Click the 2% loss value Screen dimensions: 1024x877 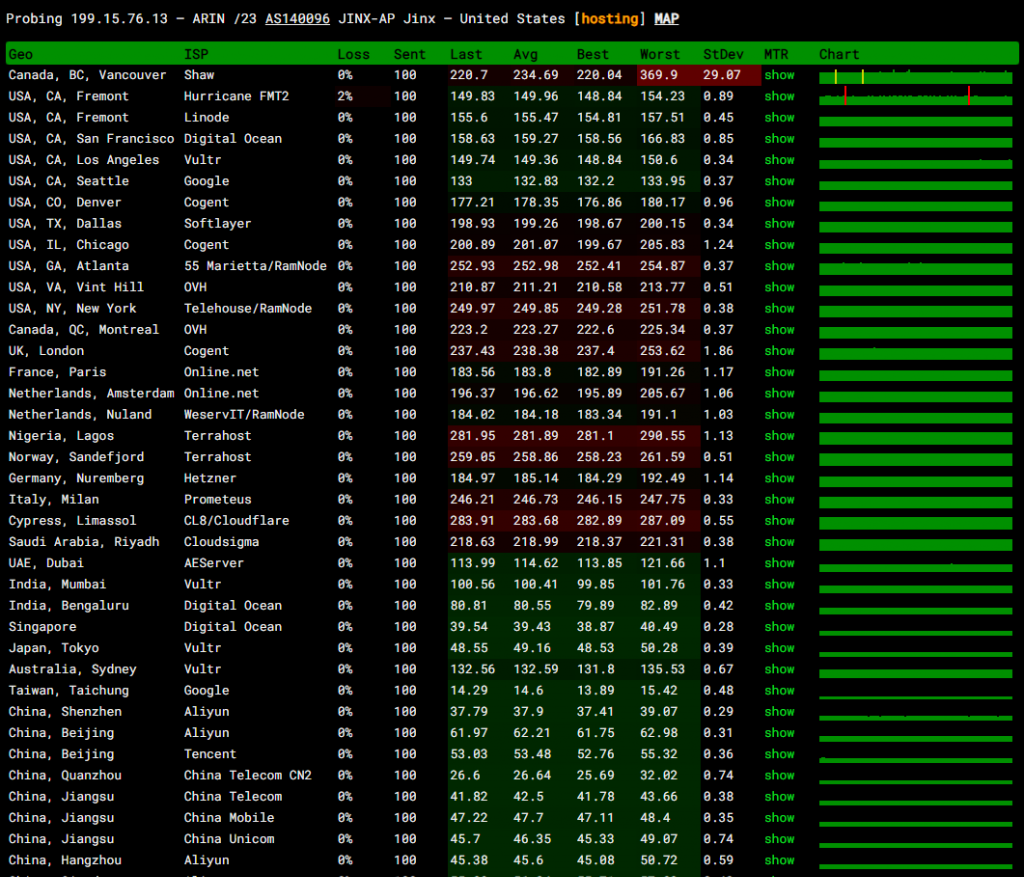(345, 96)
